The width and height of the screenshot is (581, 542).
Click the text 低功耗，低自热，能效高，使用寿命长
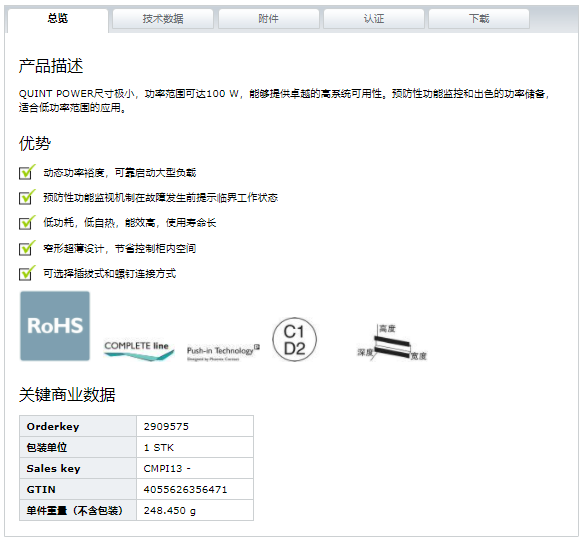130,223
